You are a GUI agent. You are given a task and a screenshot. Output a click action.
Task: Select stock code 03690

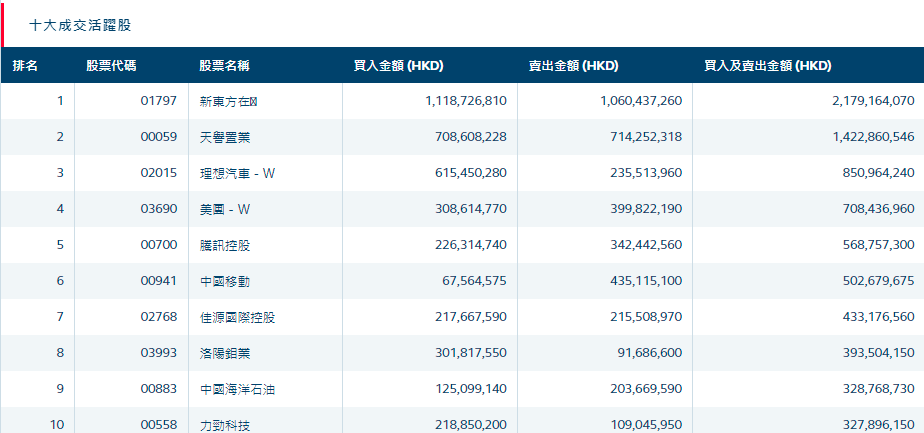tap(159, 209)
